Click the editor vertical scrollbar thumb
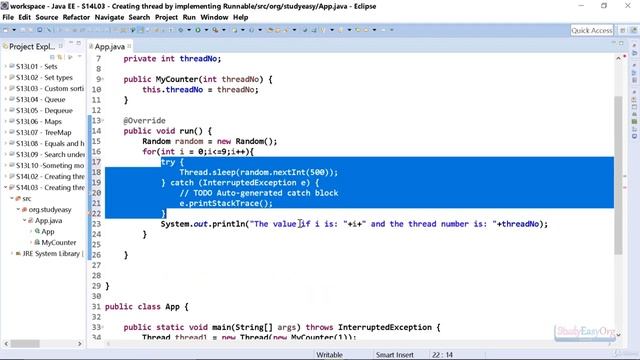This screenshot has width=640, height=360. (618, 176)
